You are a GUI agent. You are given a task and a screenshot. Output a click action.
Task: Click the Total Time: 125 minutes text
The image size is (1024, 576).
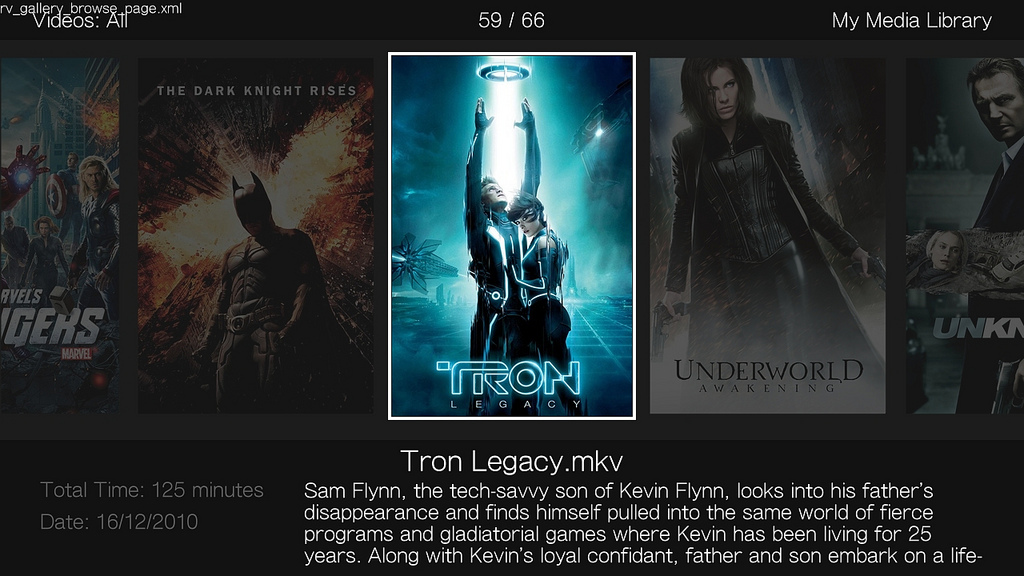tap(152, 490)
